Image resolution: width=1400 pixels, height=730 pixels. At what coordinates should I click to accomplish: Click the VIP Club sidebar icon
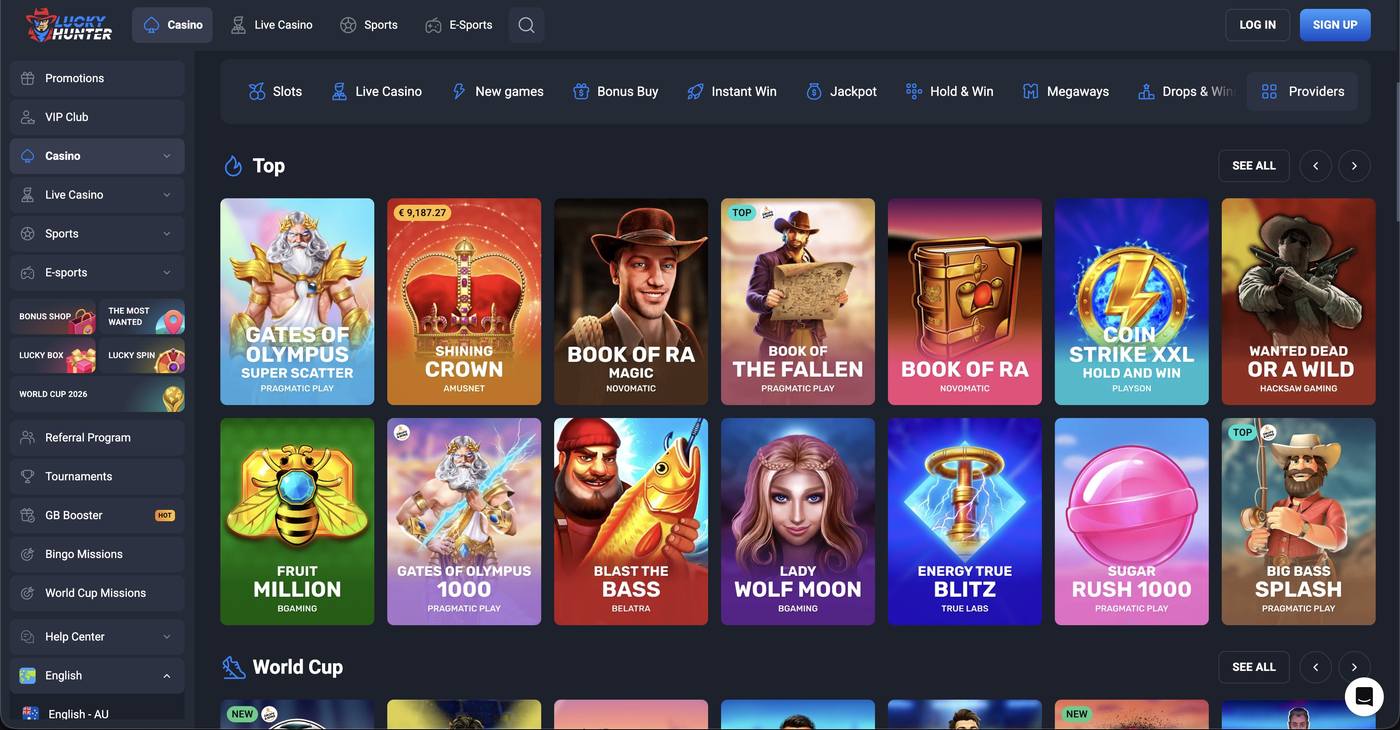coord(28,117)
